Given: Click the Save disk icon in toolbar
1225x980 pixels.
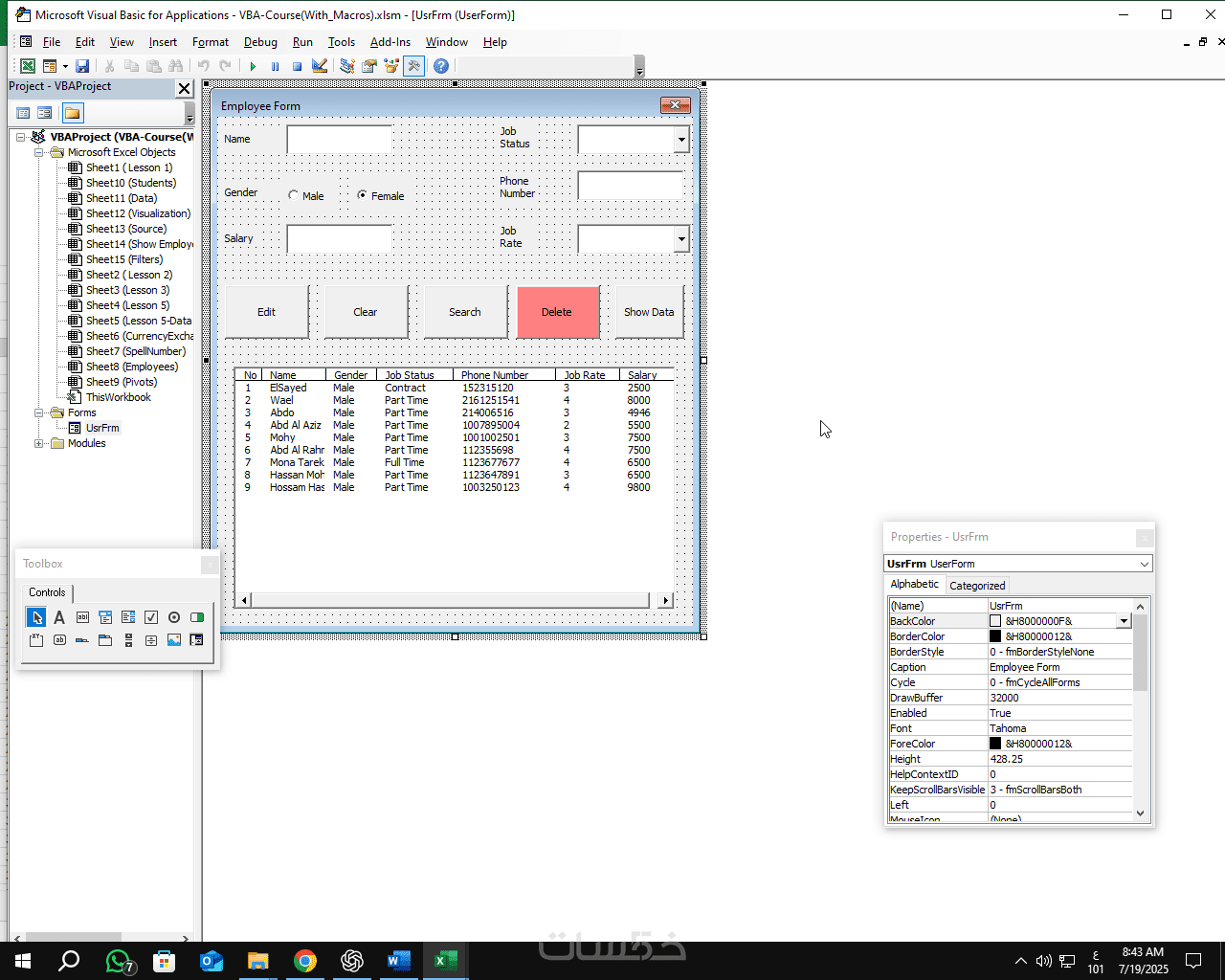Looking at the screenshot, I should pyautogui.click(x=82, y=66).
